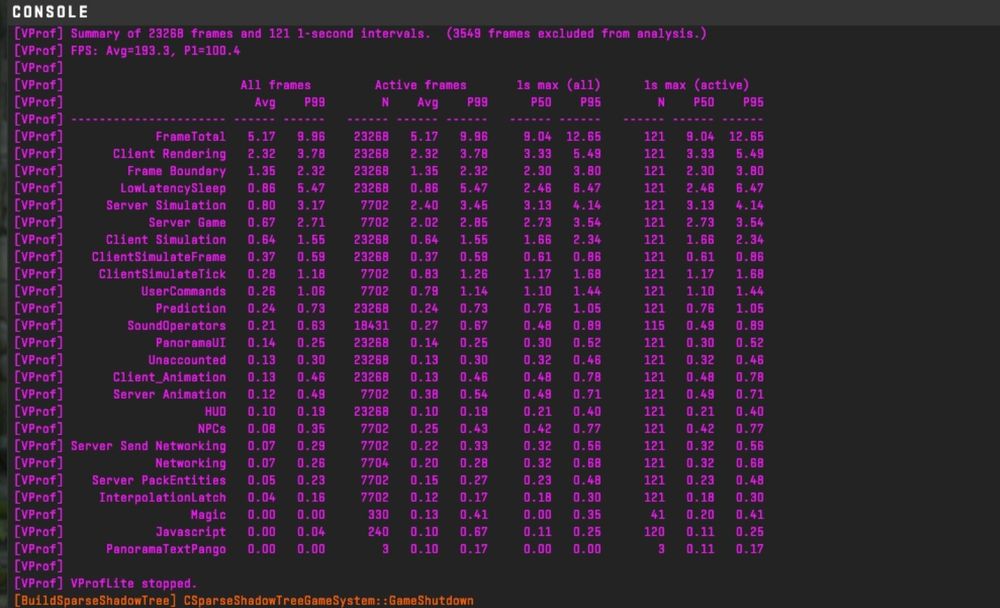Screen dimensions: 1000x608
Task: Select the InterpolationLatch row label
Action: tap(162, 499)
